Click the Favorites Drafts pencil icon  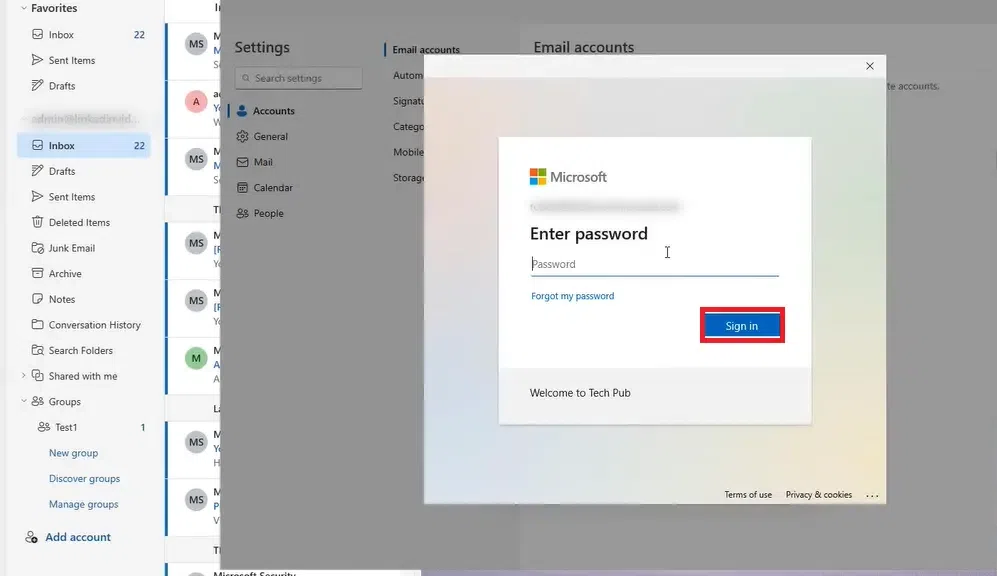click(x=38, y=85)
